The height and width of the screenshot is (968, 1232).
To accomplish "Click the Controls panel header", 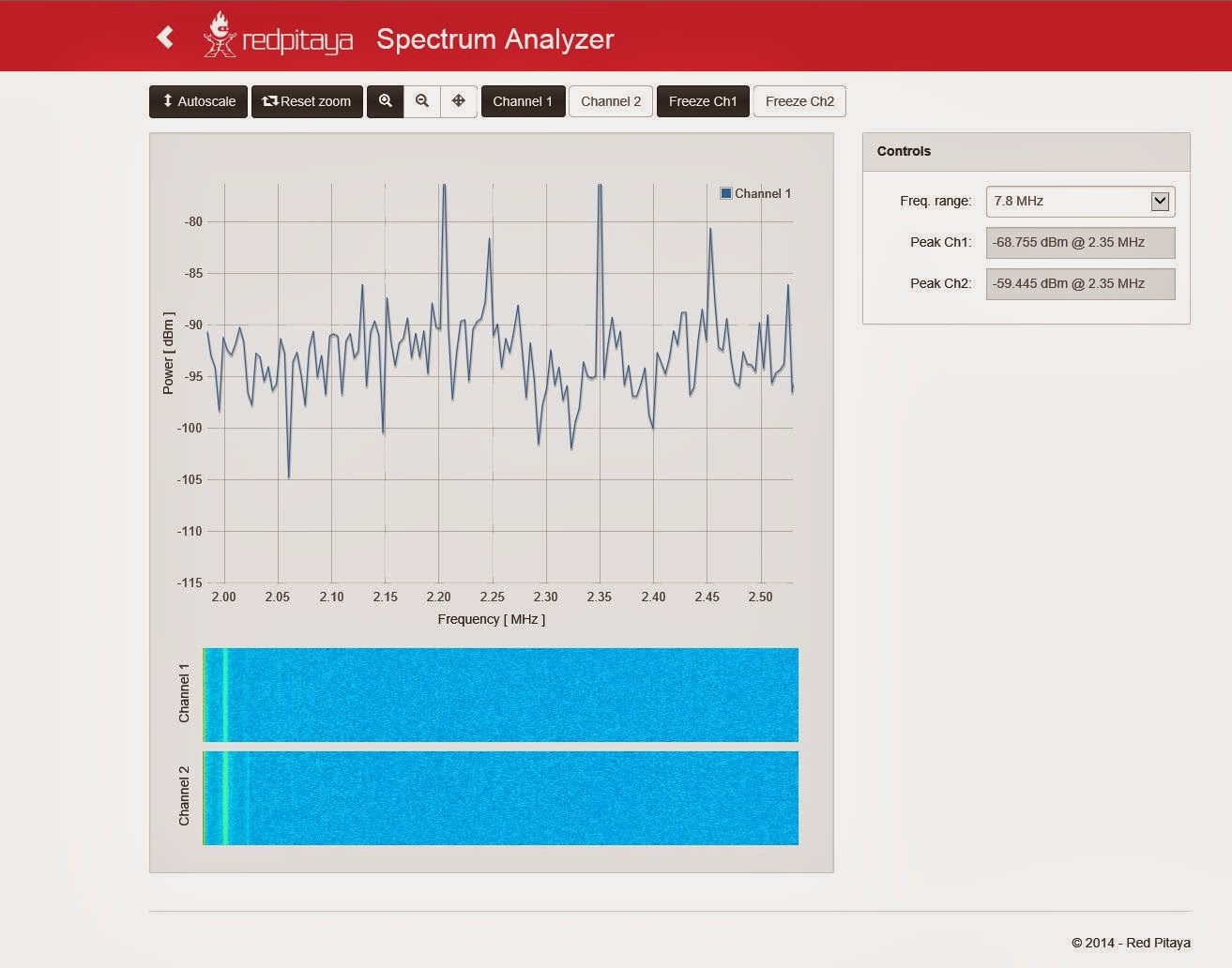I will point(1026,151).
